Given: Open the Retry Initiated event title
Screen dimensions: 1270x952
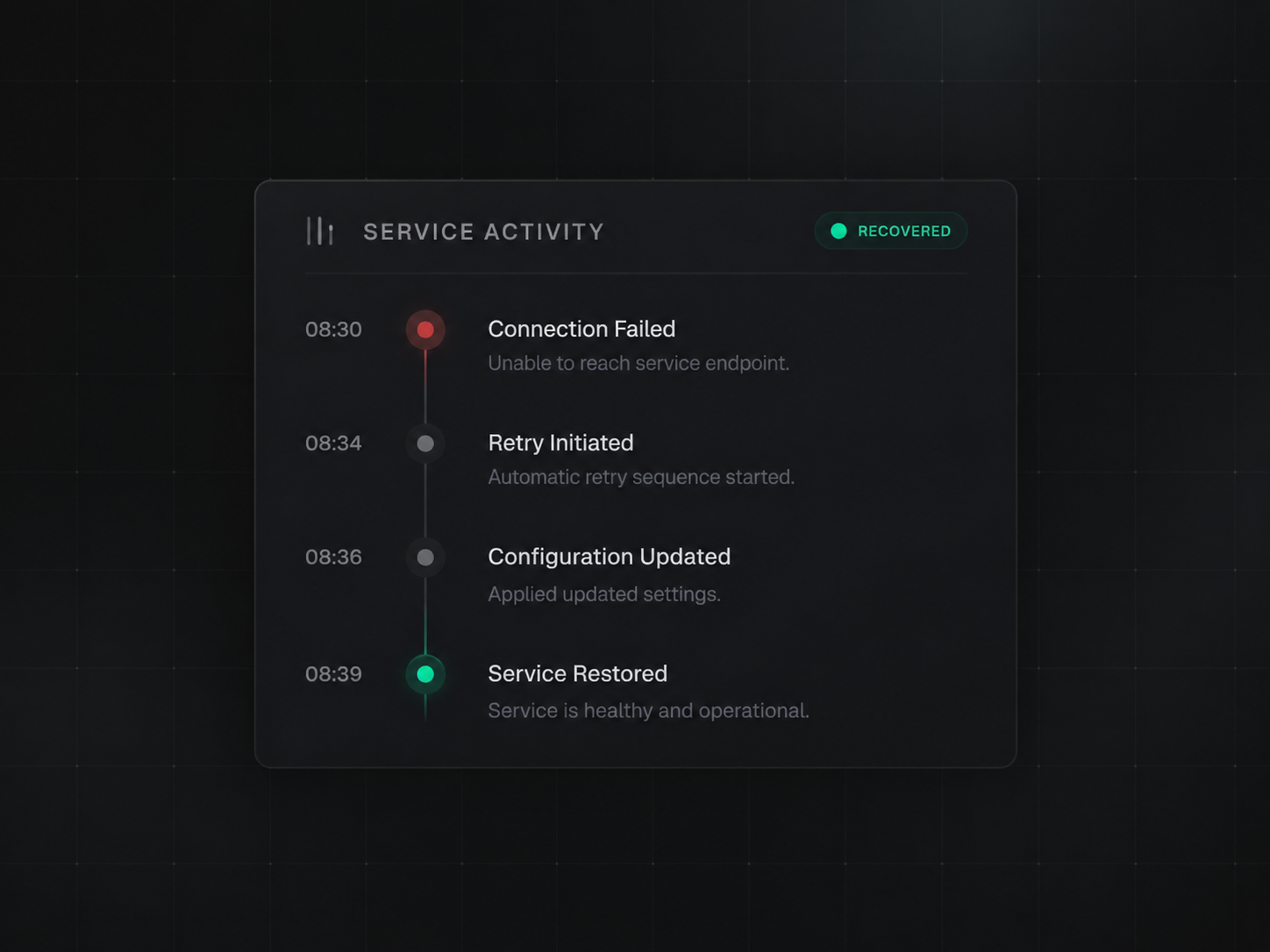Looking at the screenshot, I should pos(560,443).
